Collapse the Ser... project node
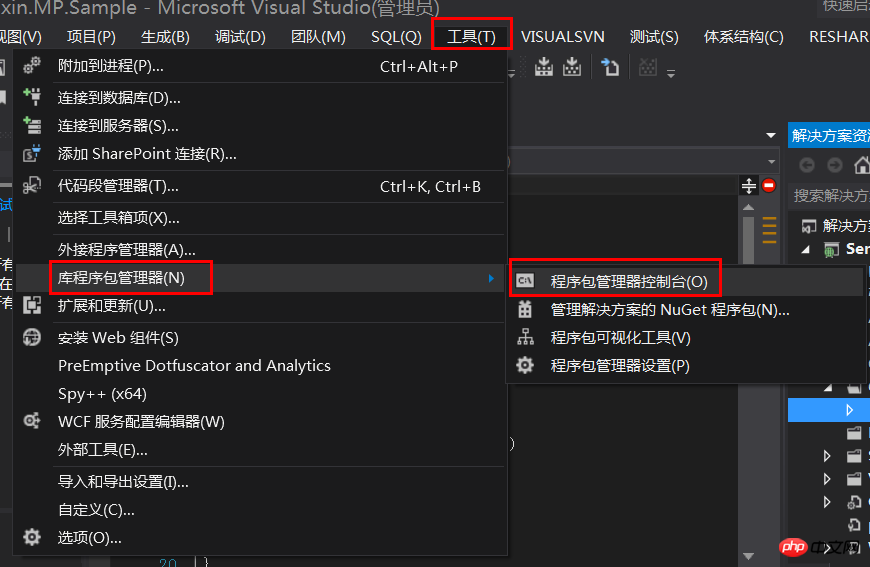870x567 pixels. 806,250
